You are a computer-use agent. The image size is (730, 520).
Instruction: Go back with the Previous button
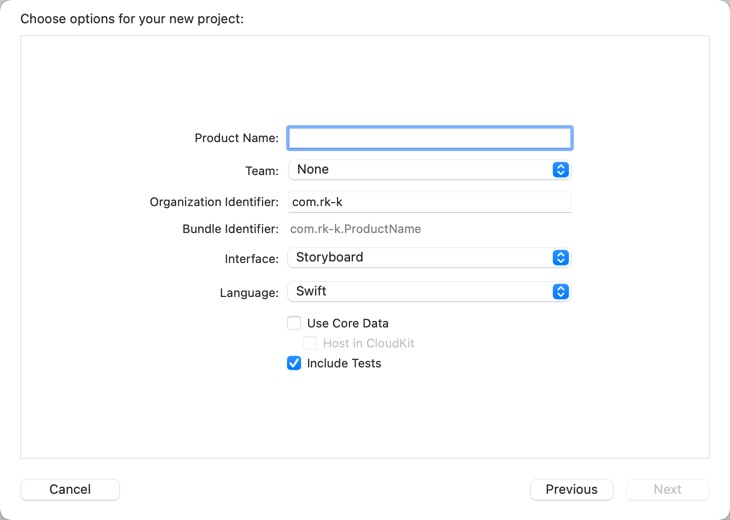[x=571, y=489]
